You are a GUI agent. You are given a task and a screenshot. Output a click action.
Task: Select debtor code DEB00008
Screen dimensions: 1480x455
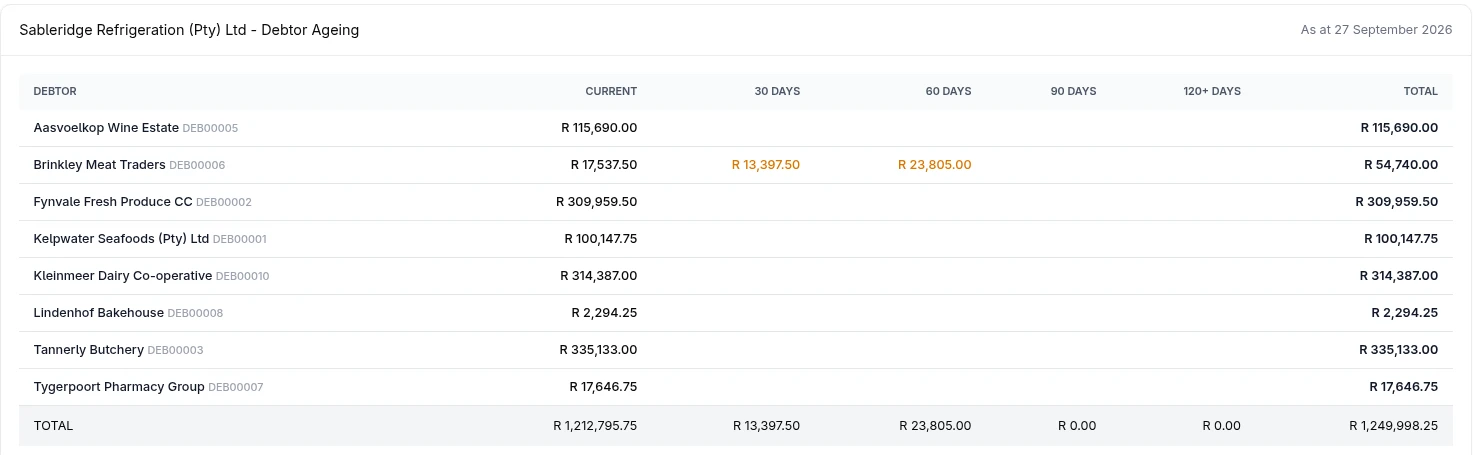point(195,314)
